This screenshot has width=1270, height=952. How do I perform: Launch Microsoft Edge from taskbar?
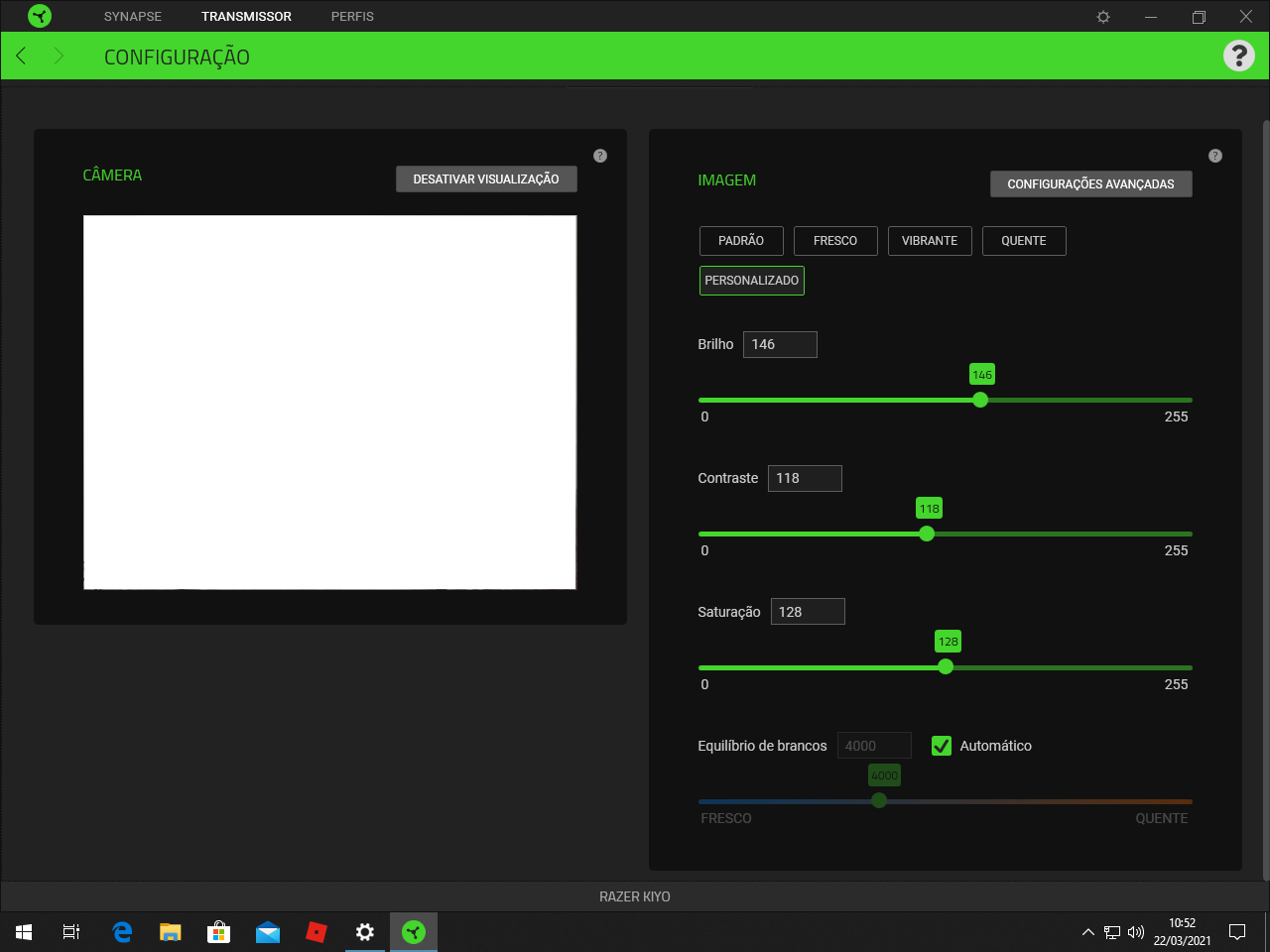coord(122,932)
